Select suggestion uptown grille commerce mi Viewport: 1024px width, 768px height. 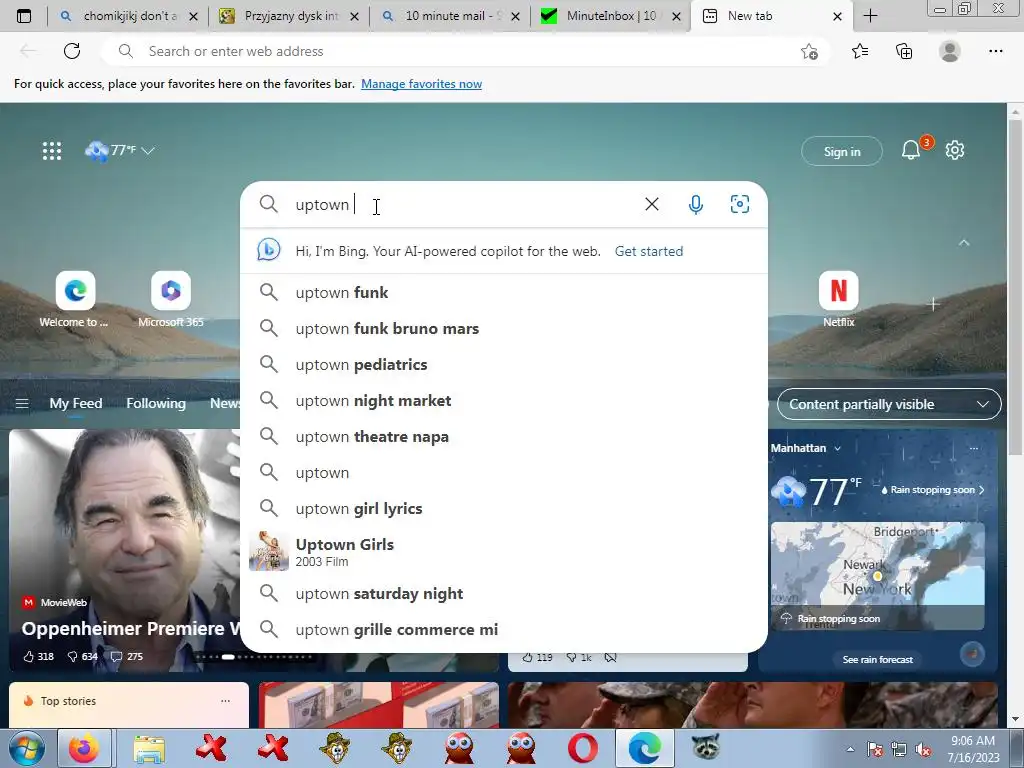(x=504, y=629)
